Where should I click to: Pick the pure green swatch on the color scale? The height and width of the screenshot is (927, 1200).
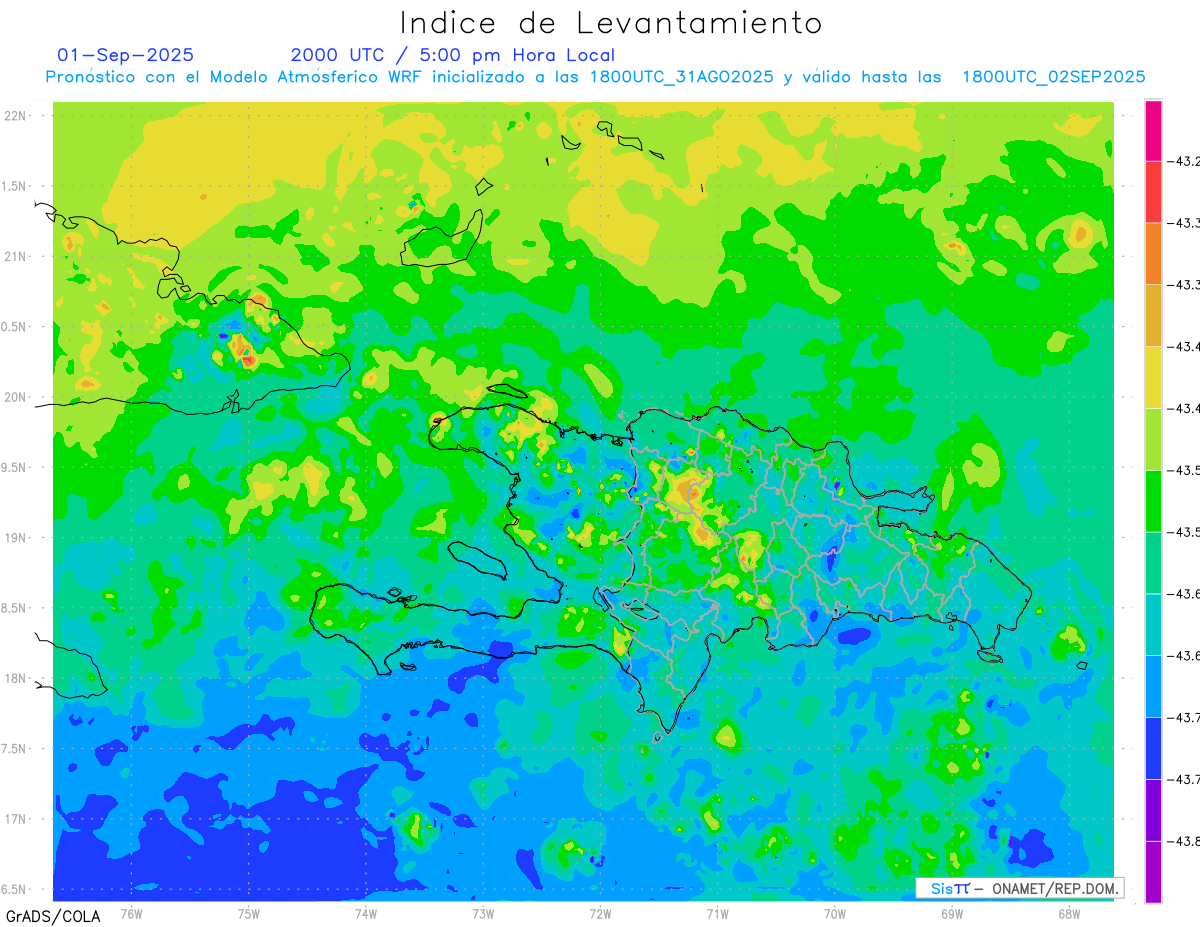[x=1153, y=501]
